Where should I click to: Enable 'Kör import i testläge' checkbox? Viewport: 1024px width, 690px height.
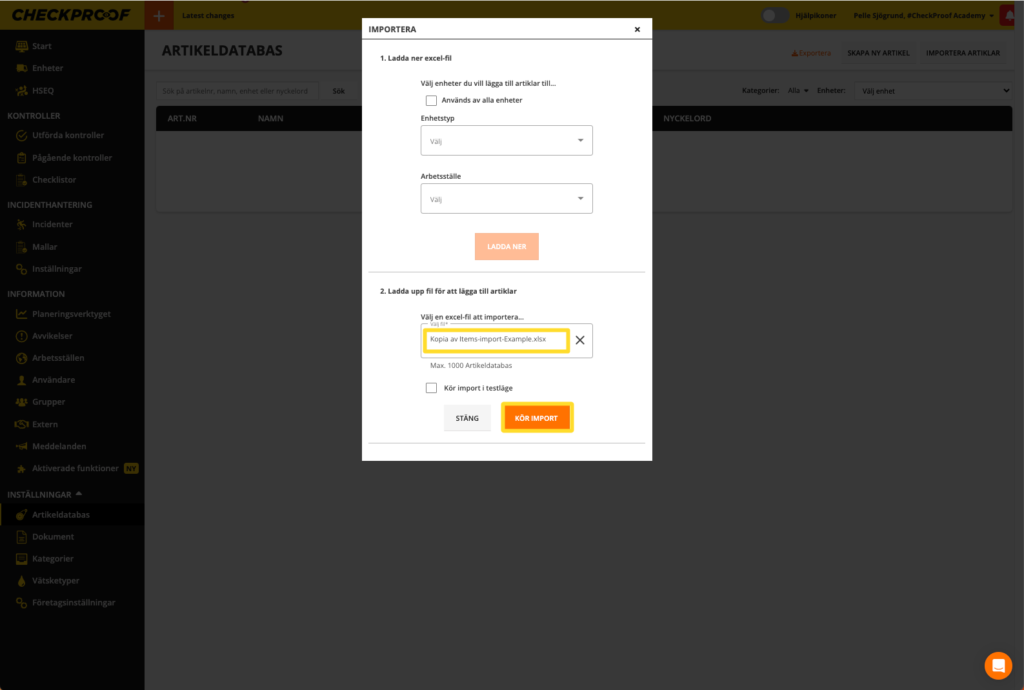(431, 388)
